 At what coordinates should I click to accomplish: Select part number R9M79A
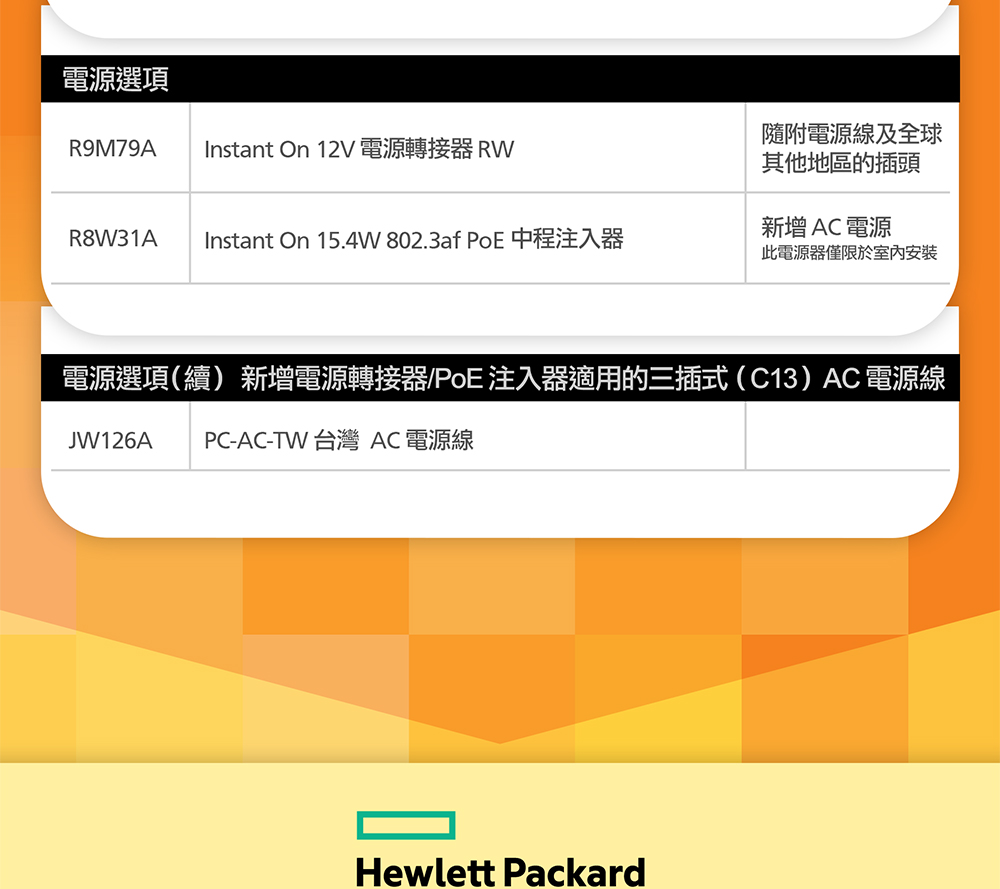pos(112,149)
